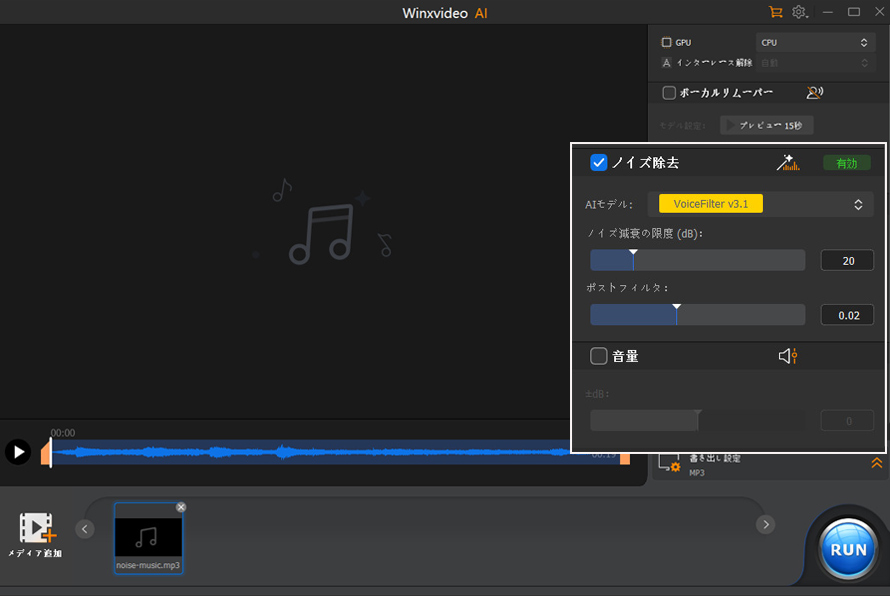890x596 pixels.
Task: Expand the export settings double chevron
Action: click(x=876, y=462)
